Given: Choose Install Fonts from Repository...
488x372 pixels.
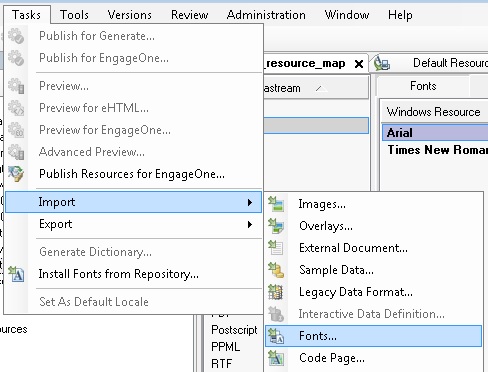Looking at the screenshot, I should click(133, 274).
